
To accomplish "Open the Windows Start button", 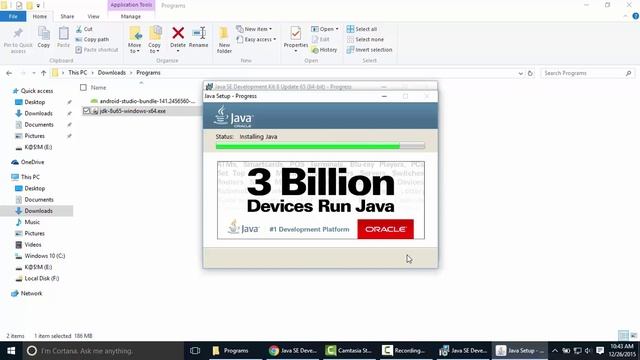I will point(11,351).
